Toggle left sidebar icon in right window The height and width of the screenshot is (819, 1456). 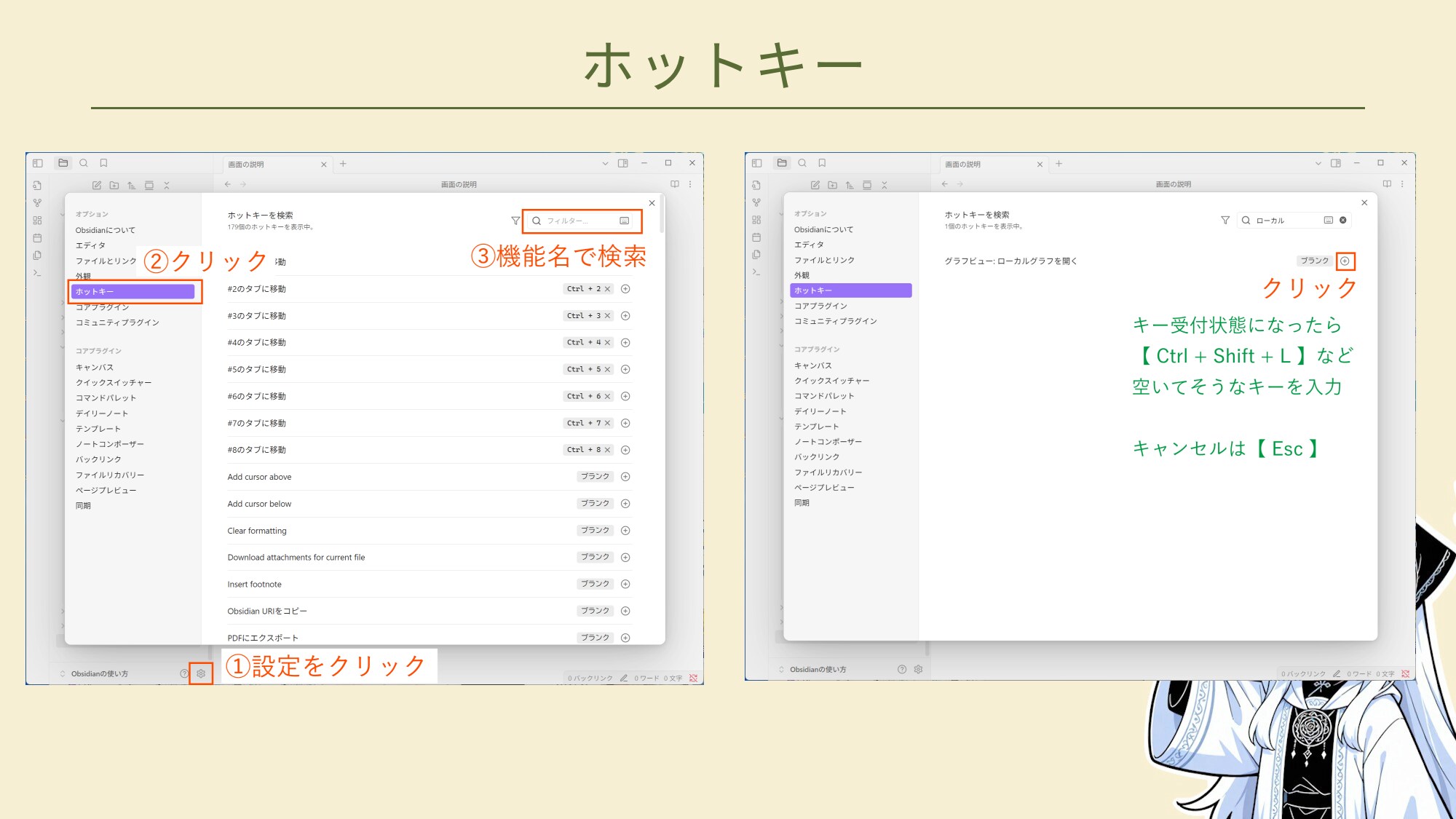coord(756,163)
